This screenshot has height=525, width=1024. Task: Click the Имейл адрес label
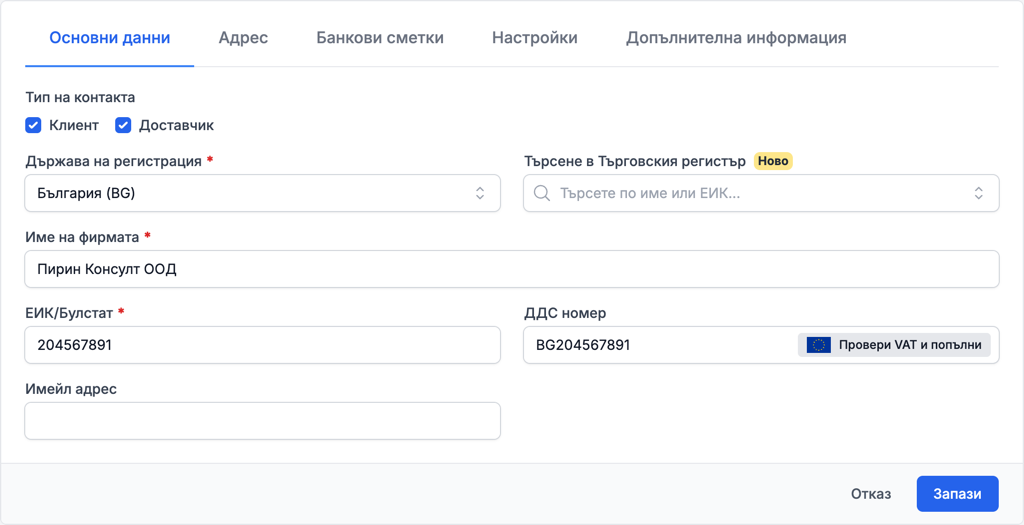pyautogui.click(x=71, y=389)
